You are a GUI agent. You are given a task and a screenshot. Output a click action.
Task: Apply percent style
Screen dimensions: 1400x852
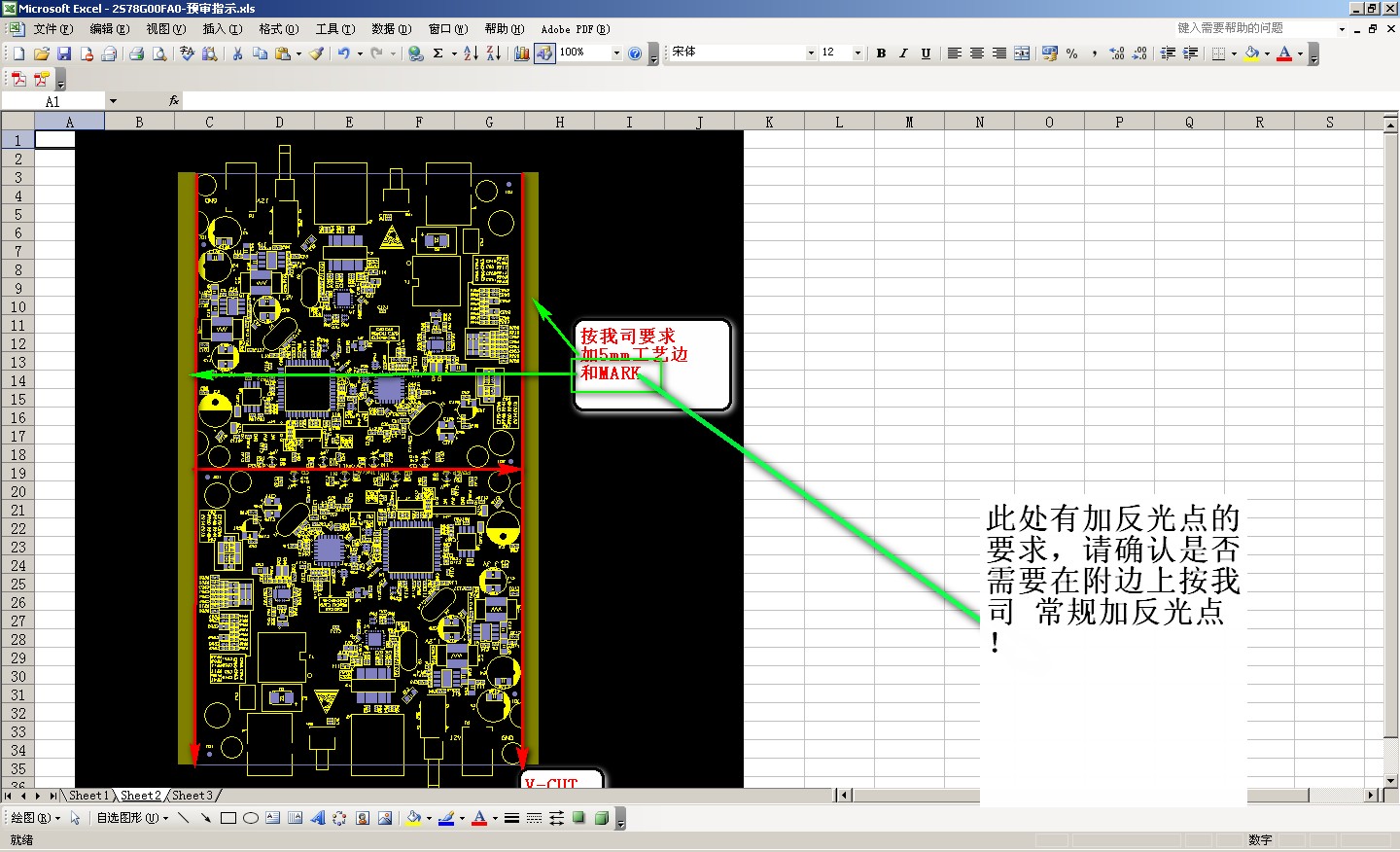(x=1071, y=53)
